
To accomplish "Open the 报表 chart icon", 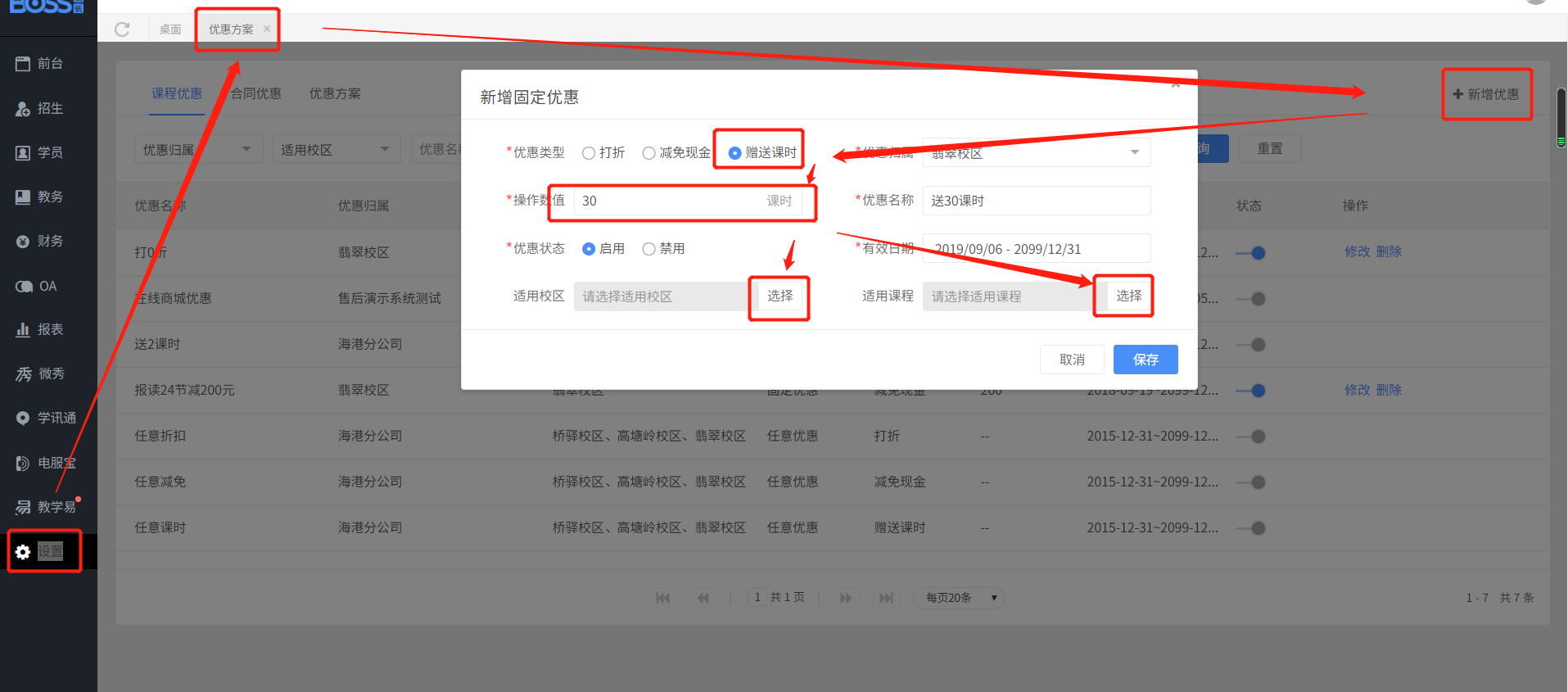I will coord(23,329).
